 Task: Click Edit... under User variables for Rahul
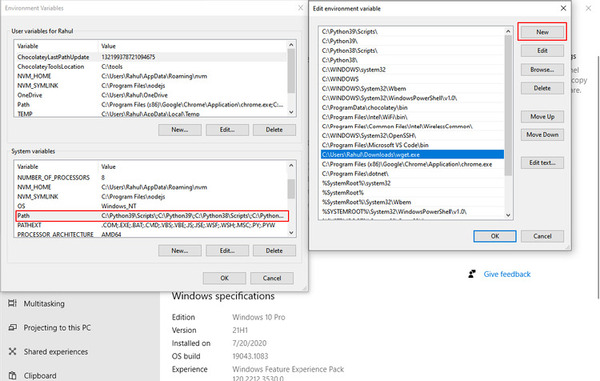coord(227,130)
